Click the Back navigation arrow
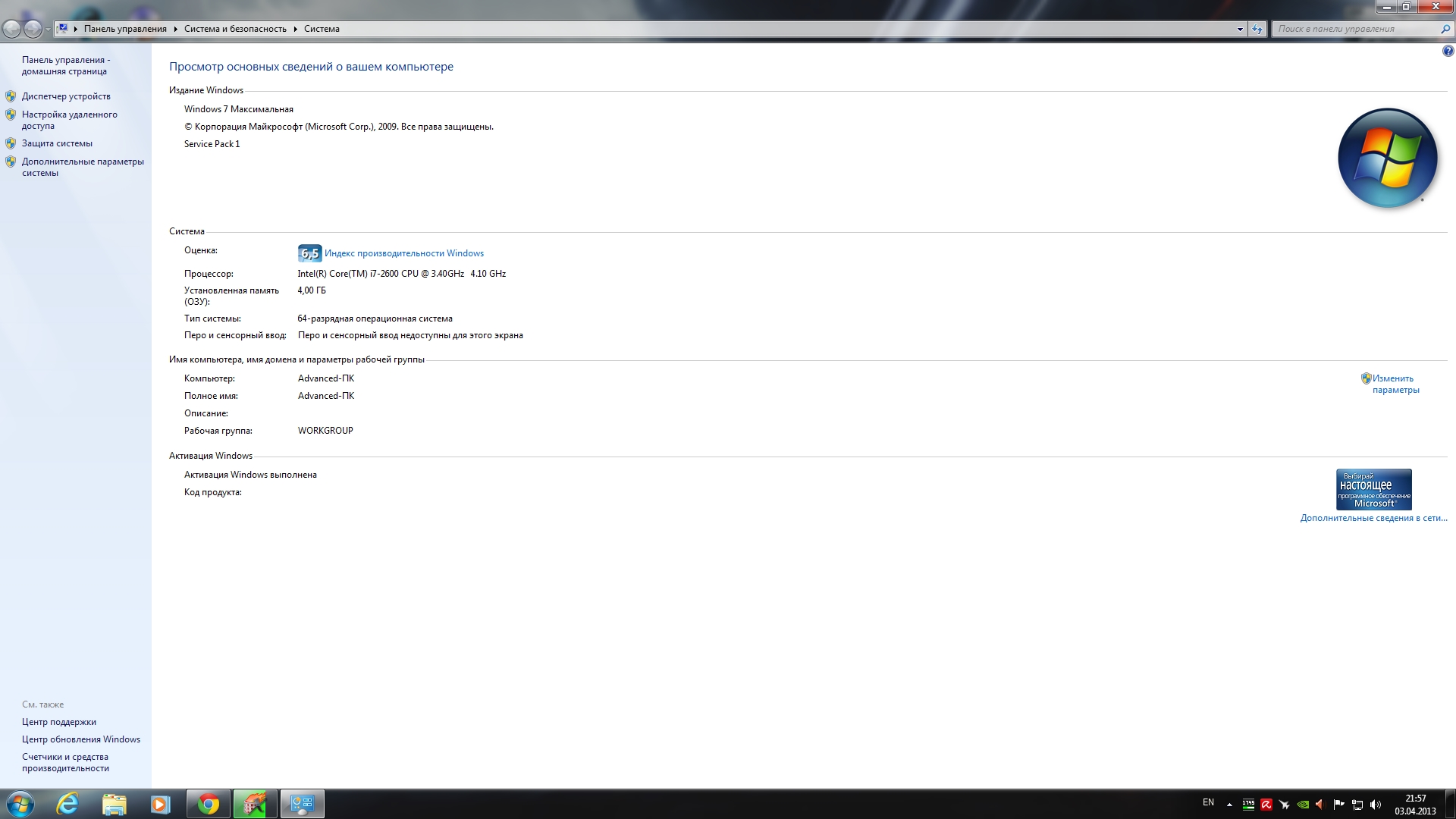 12,29
